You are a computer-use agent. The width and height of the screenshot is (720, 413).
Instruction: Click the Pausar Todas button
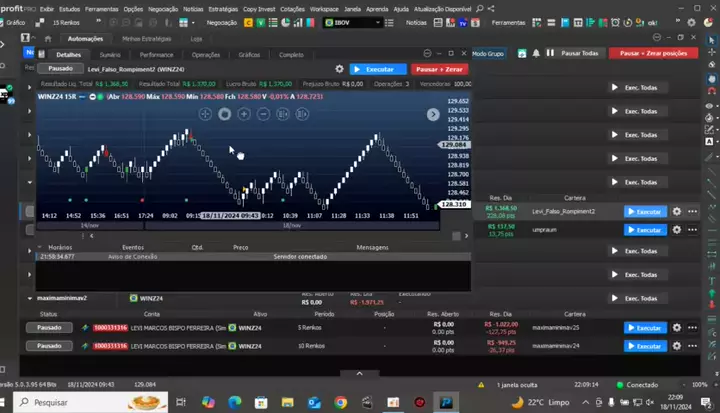tap(579, 53)
